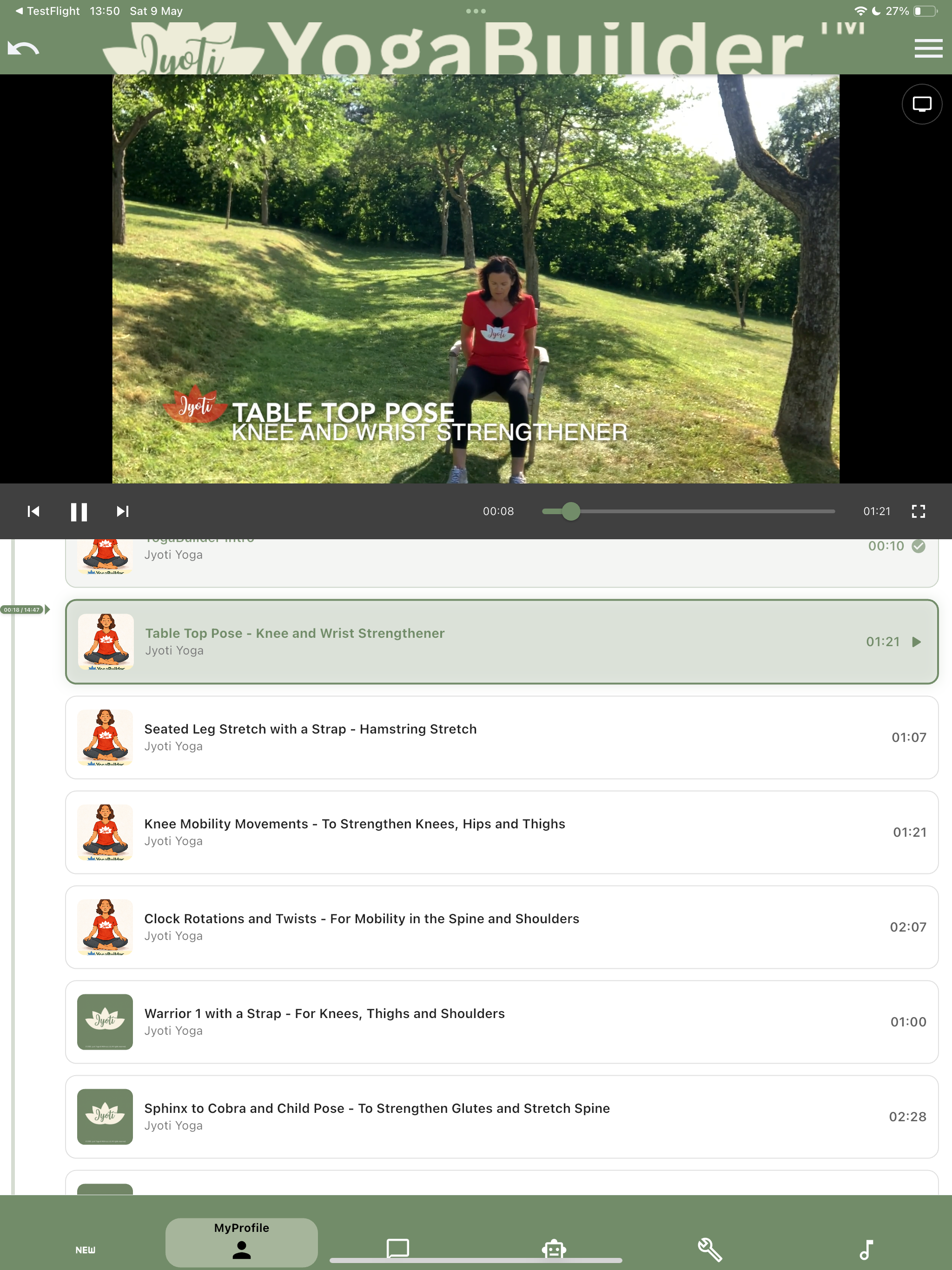Image resolution: width=952 pixels, height=1270 pixels.
Task: Pause the playing video
Action: coord(79,511)
